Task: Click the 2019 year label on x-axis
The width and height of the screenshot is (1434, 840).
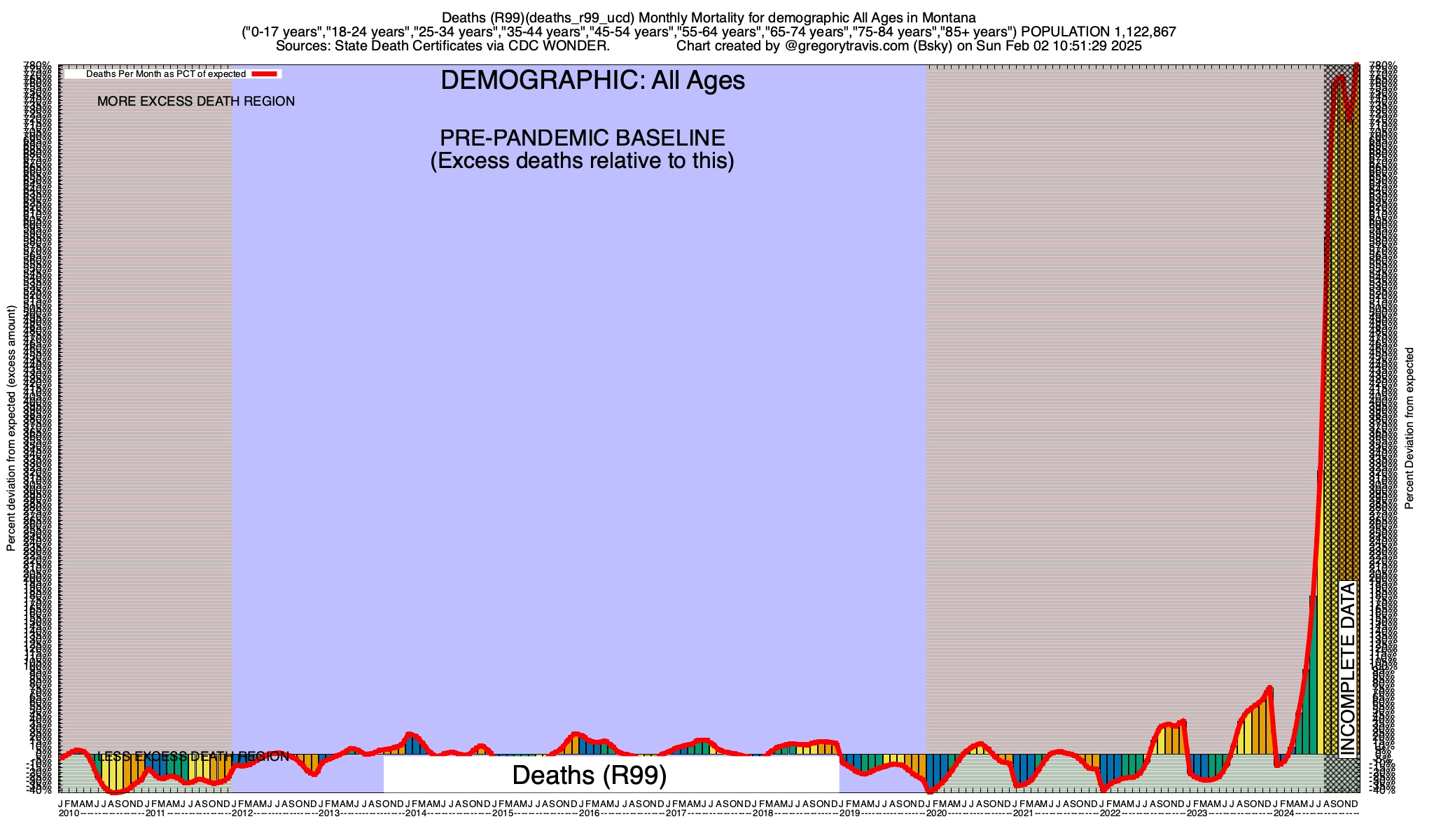Action: pos(849,813)
